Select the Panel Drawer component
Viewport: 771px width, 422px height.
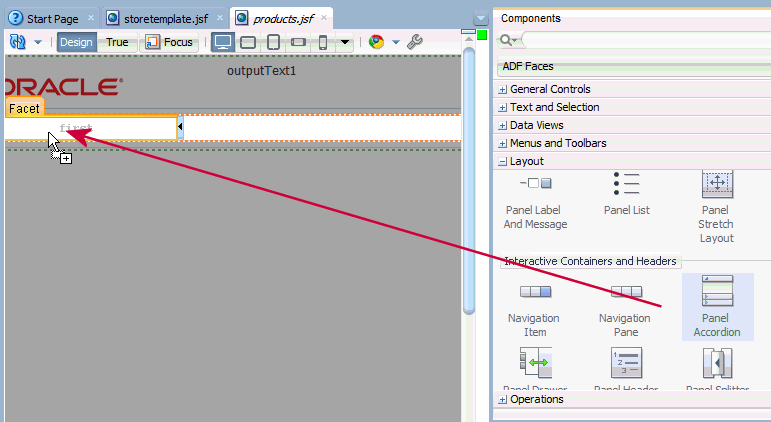pos(536,368)
